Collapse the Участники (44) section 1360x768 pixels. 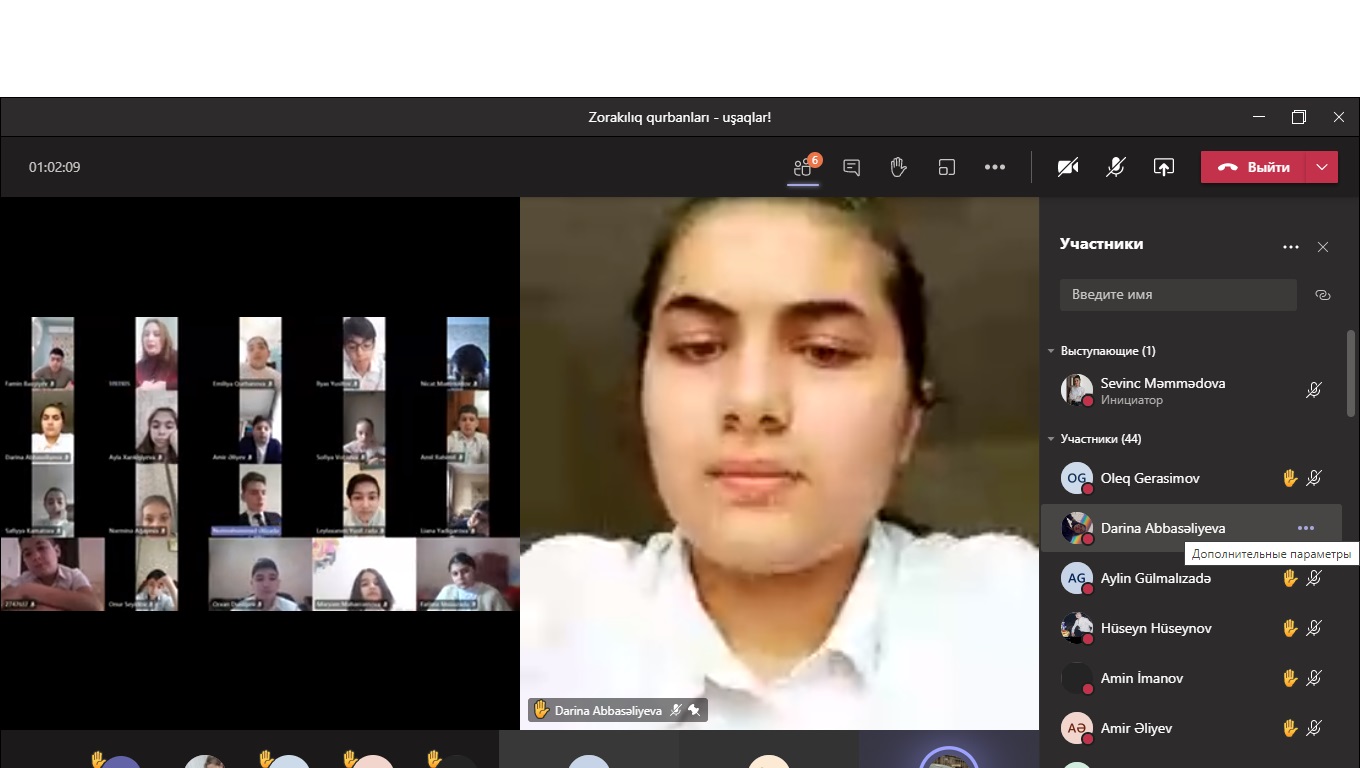[x=1051, y=439]
